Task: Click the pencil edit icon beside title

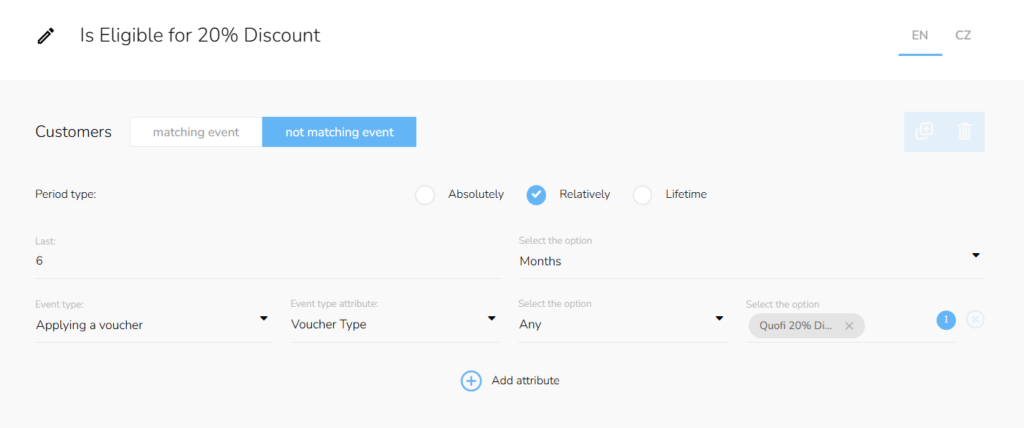Action: tap(46, 36)
